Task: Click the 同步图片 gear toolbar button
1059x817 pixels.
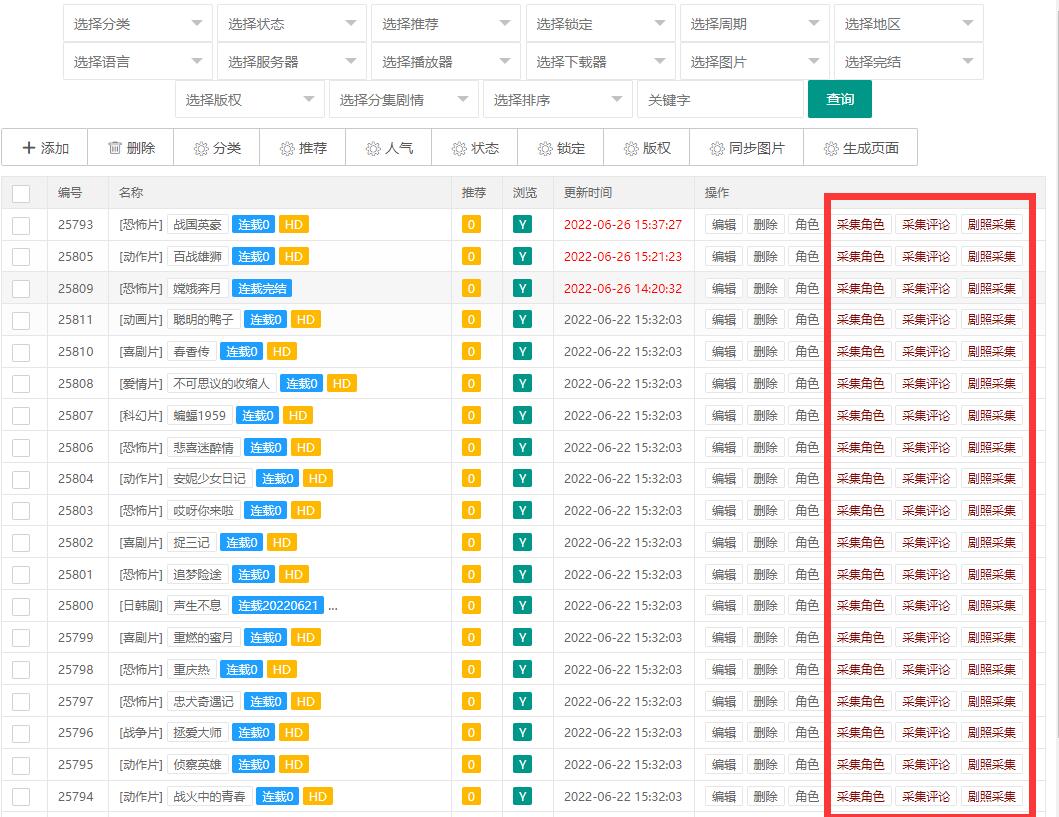Action: click(747, 148)
